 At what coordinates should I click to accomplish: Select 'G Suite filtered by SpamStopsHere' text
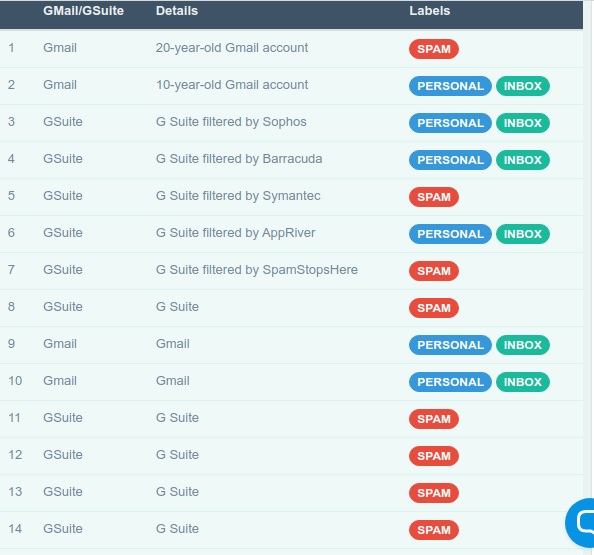(257, 270)
